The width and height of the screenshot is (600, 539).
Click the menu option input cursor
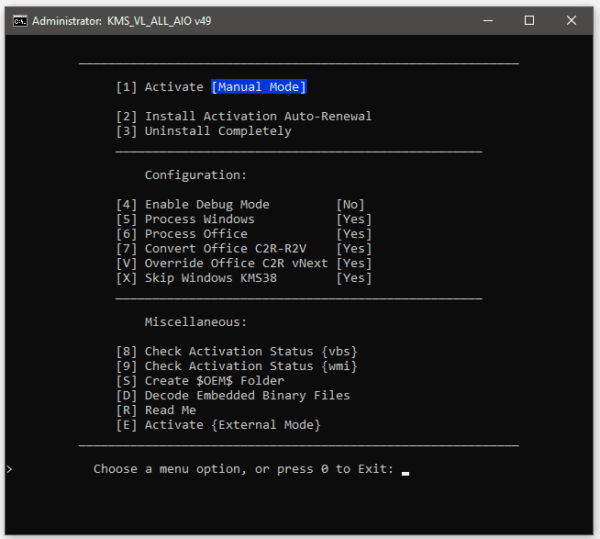[405, 471]
